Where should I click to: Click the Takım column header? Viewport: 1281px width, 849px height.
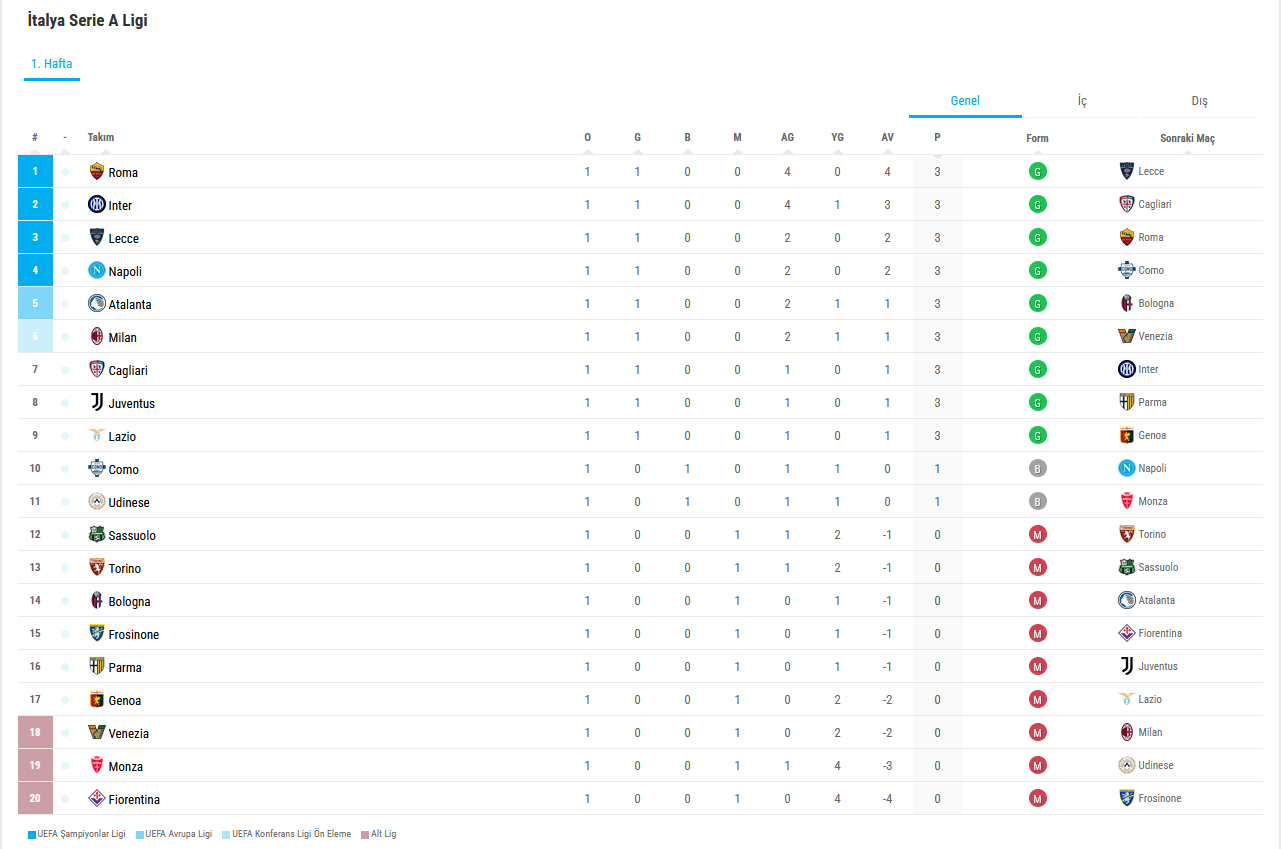pos(101,138)
